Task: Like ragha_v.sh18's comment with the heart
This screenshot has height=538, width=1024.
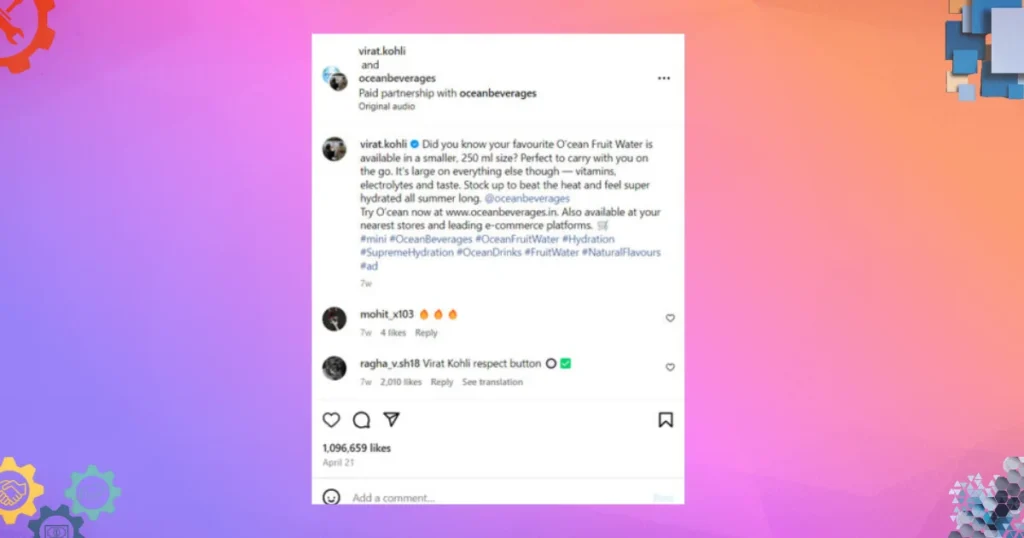Action: [670, 367]
